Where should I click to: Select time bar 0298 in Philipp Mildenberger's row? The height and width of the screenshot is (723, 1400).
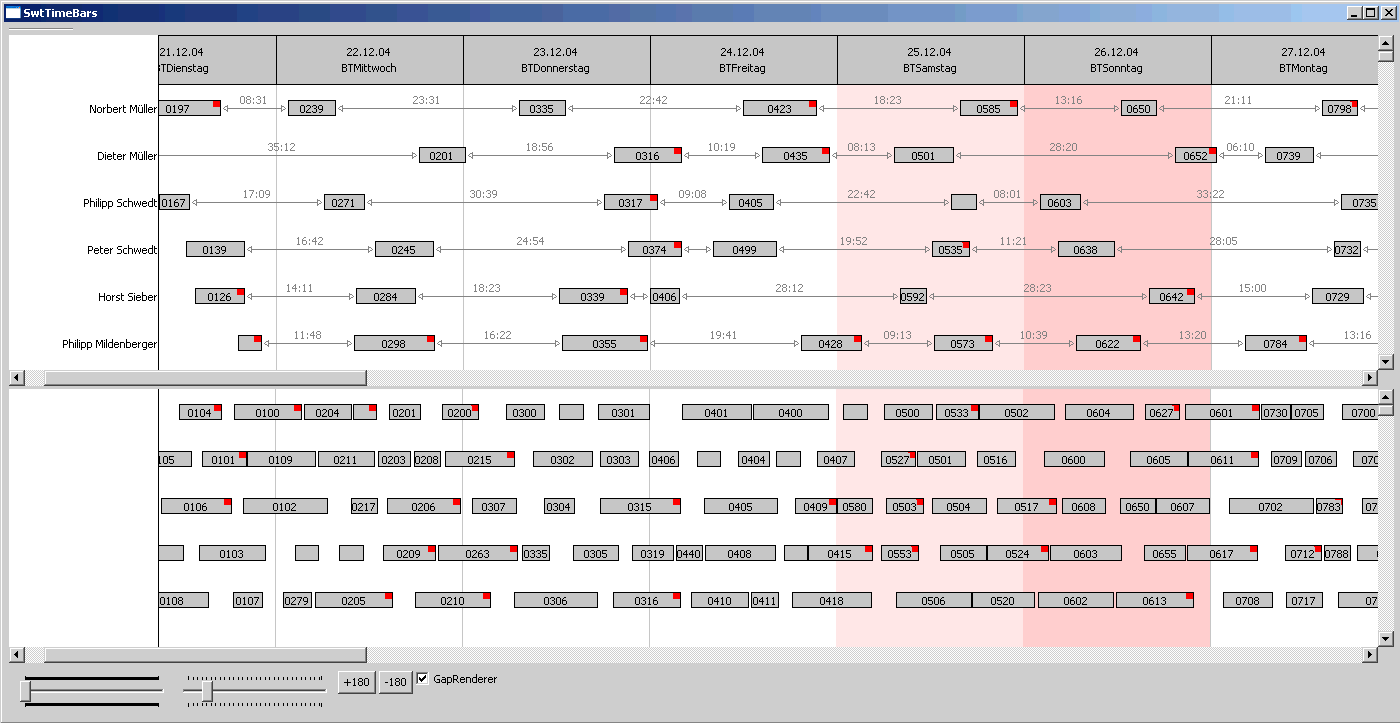(393, 344)
